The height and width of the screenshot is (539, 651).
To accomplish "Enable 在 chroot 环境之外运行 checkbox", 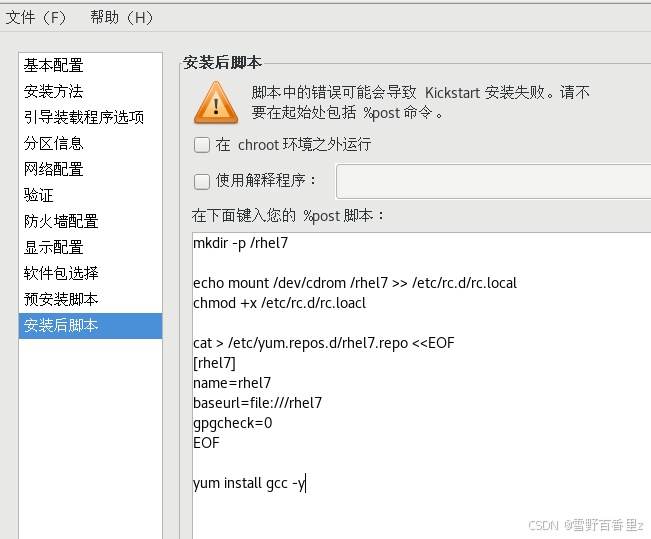I will point(202,145).
